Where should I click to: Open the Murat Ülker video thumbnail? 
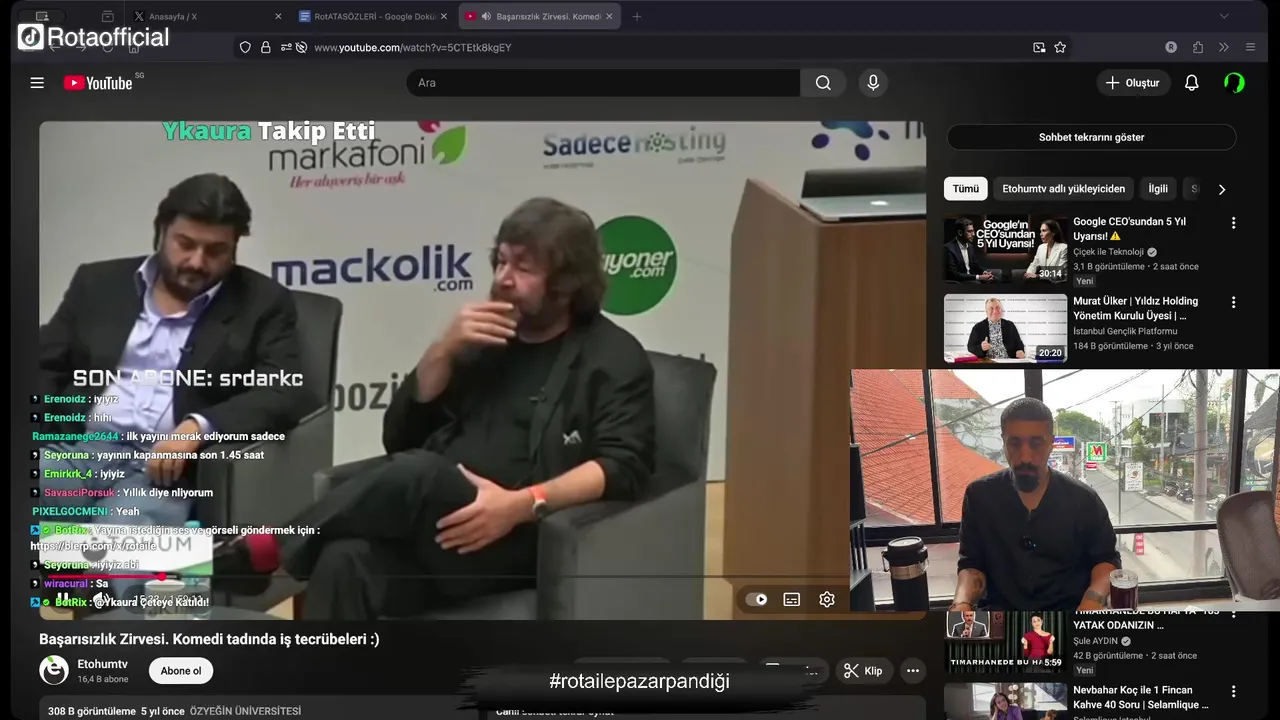click(1005, 328)
